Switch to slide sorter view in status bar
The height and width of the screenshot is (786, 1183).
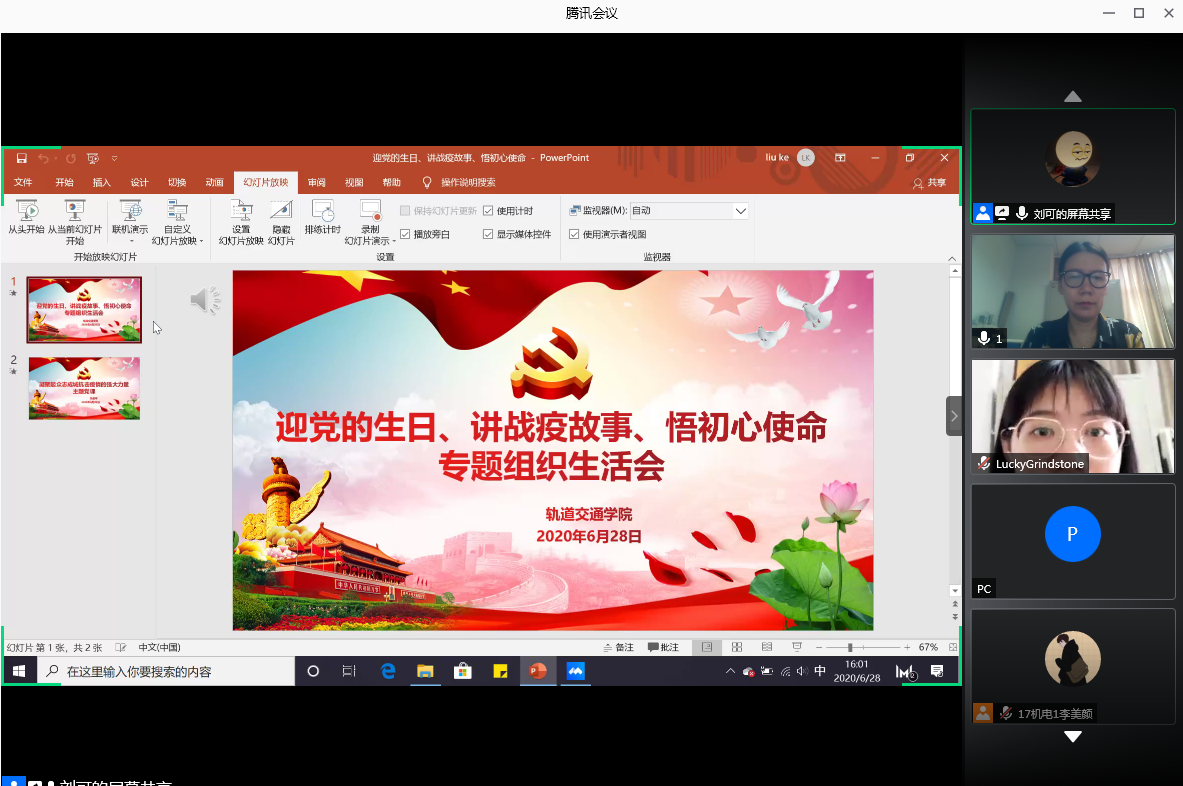(737, 647)
